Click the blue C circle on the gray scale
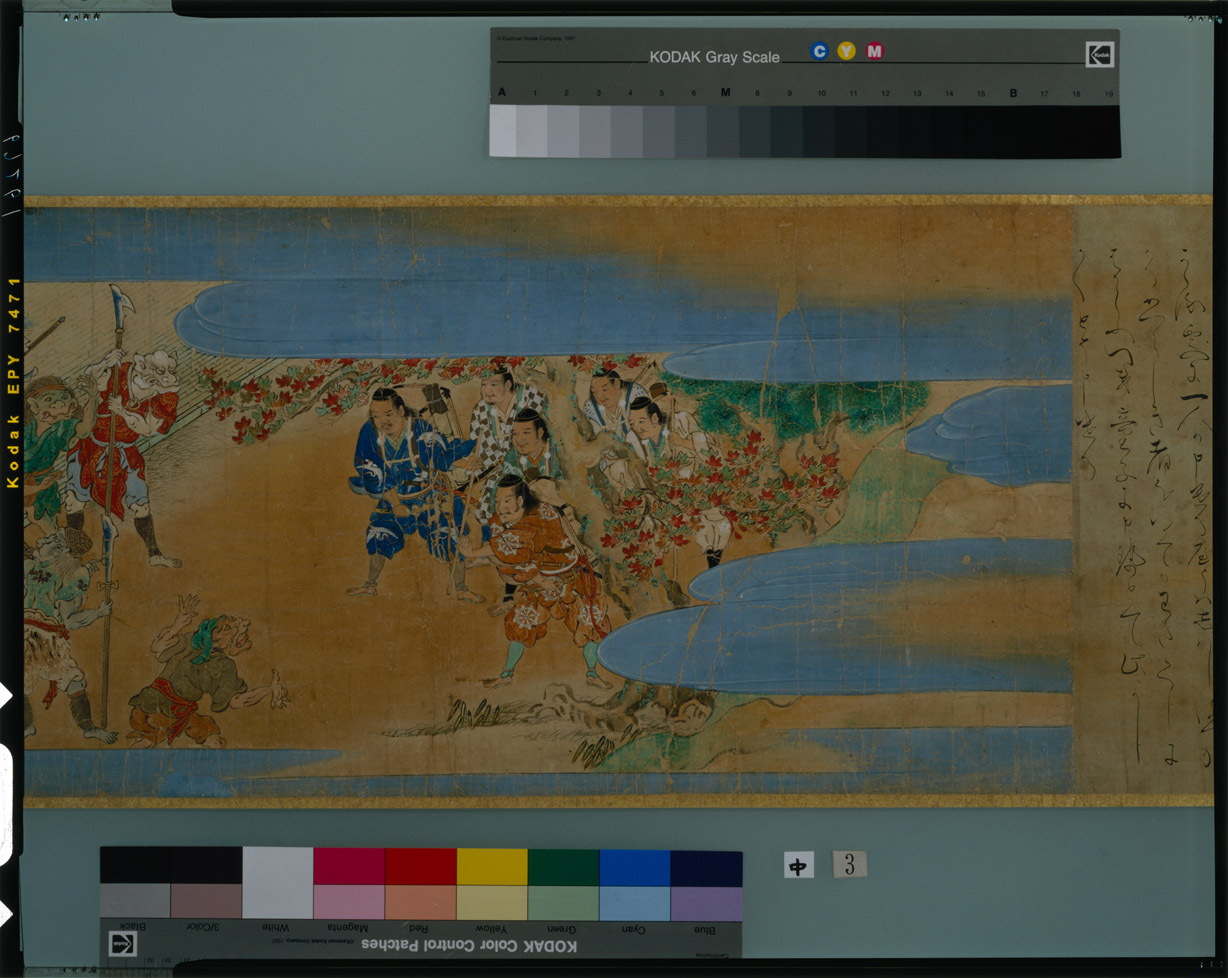The image size is (1228, 978). [x=819, y=51]
